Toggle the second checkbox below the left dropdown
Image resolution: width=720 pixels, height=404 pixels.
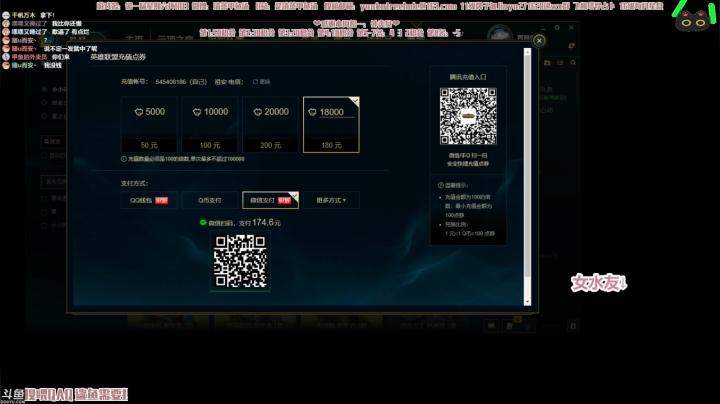(x=45, y=212)
